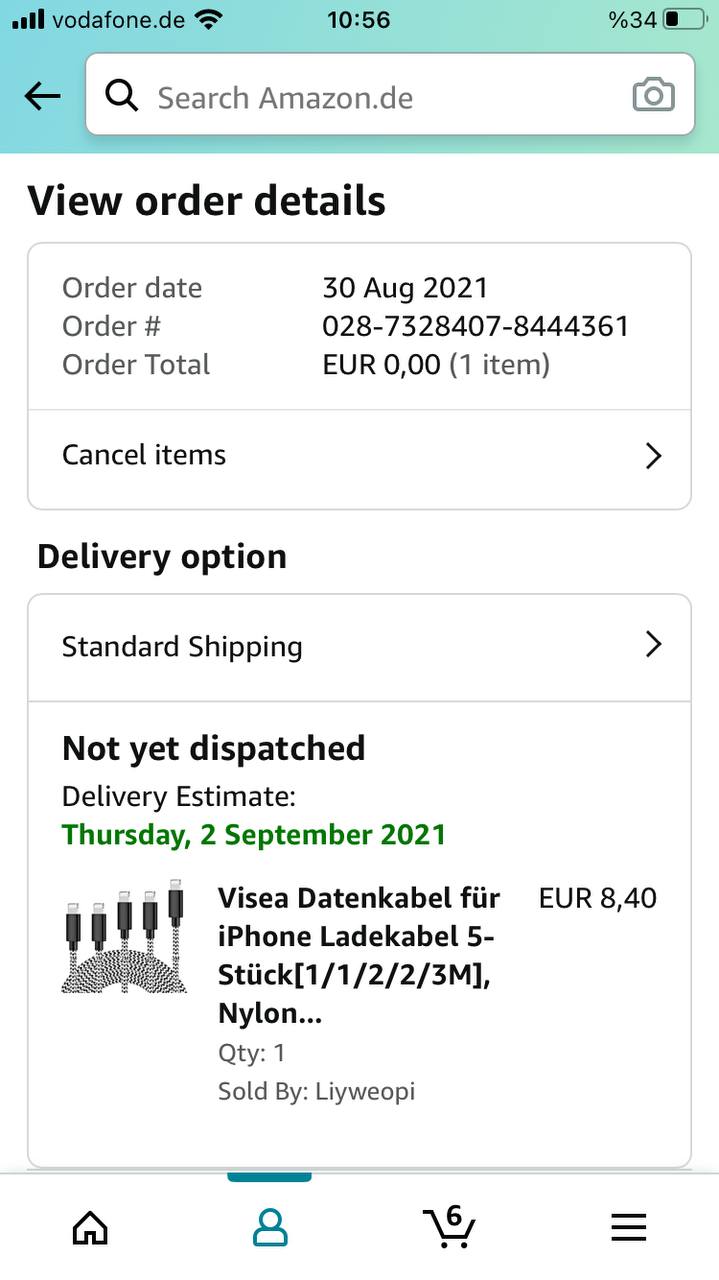Open camera search icon

coord(653,96)
